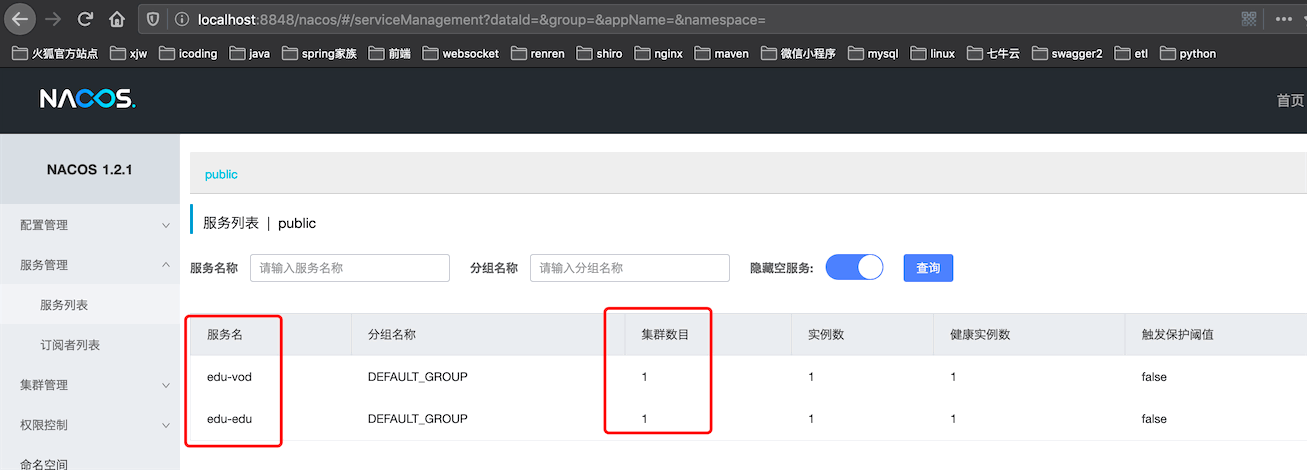Open 订阅者列表 in the sidebar
This screenshot has height=470, width=1307.
(x=90, y=345)
